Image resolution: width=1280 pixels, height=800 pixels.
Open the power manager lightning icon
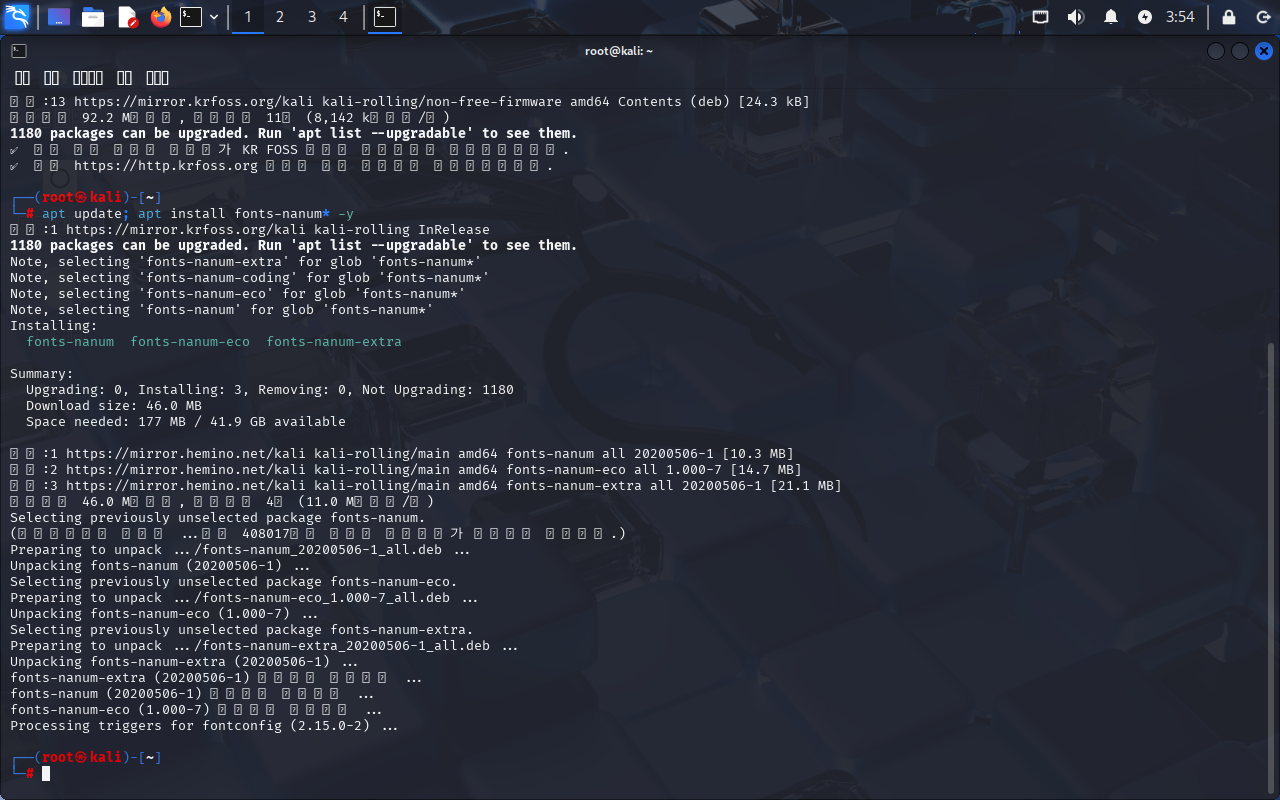(1145, 17)
